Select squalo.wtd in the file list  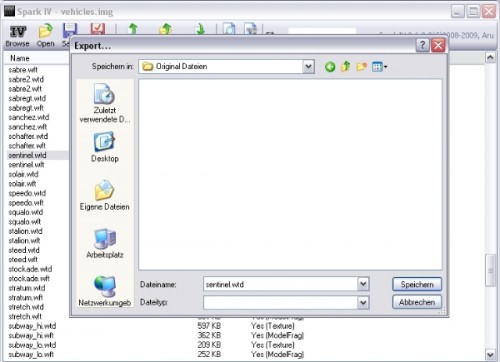tap(26, 212)
